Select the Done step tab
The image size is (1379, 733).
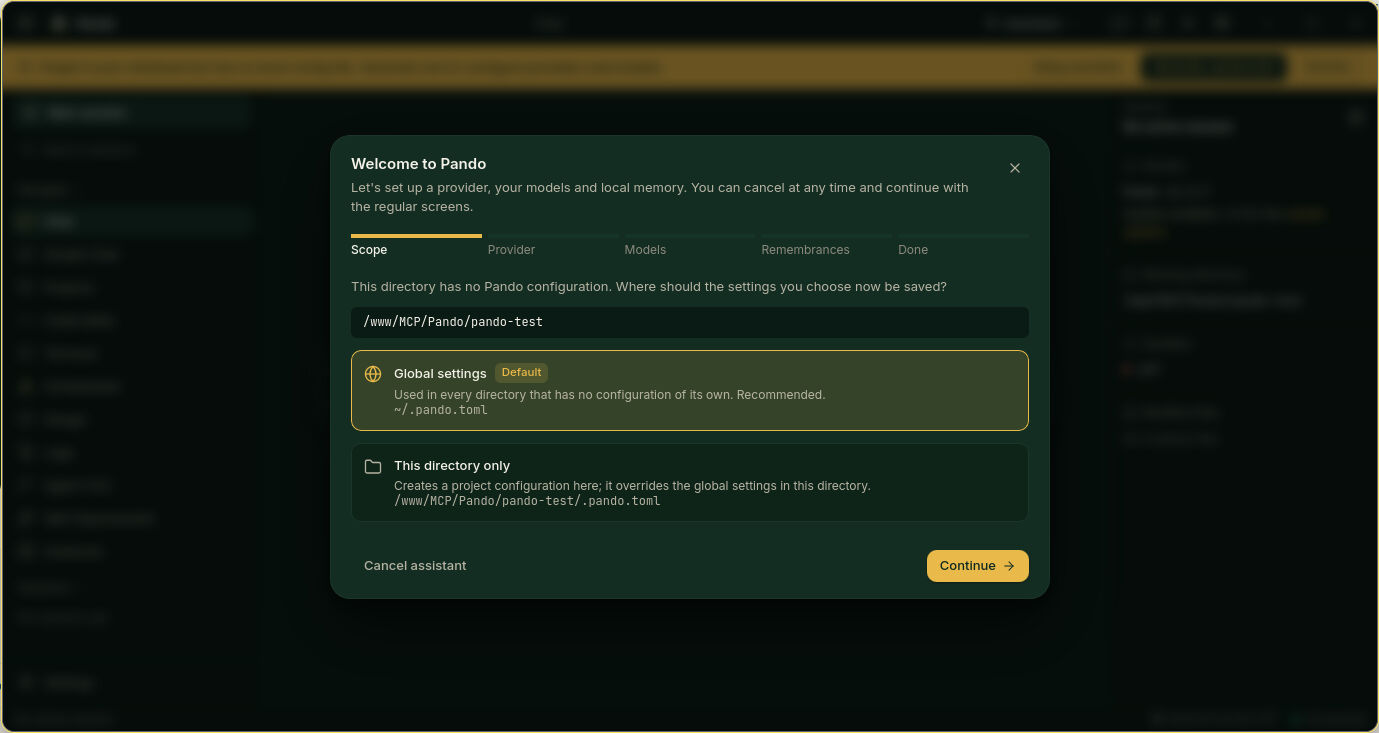click(963, 246)
